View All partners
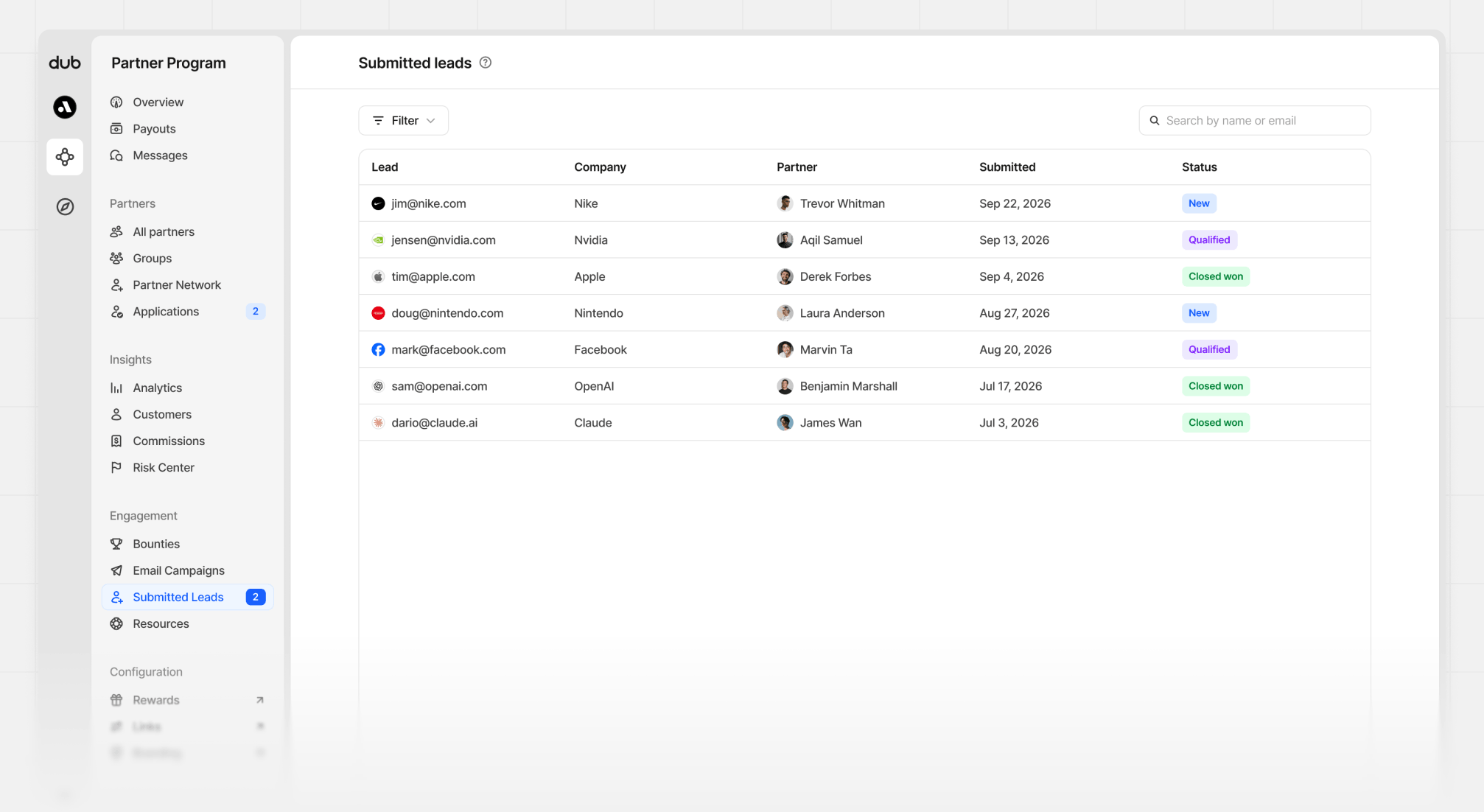The width and height of the screenshot is (1484, 812). pos(188,232)
